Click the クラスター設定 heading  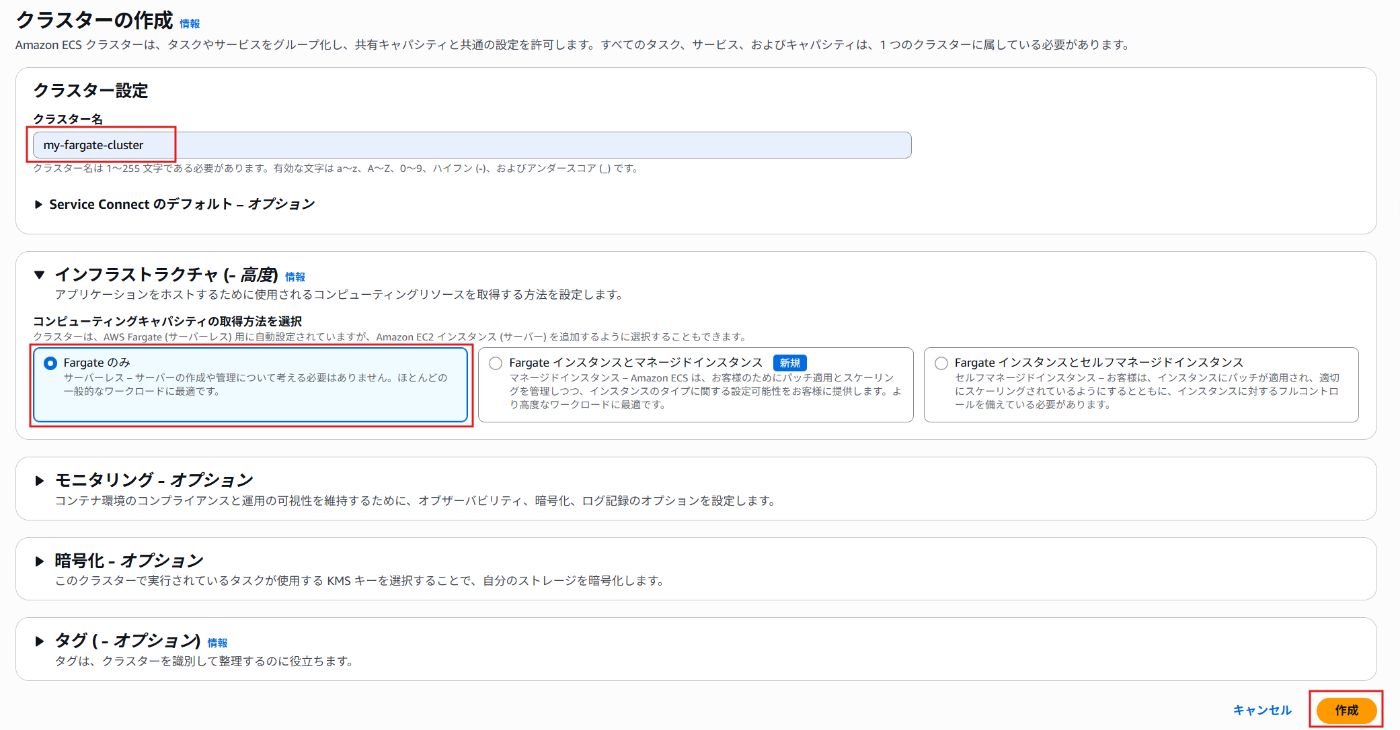[x=91, y=91]
